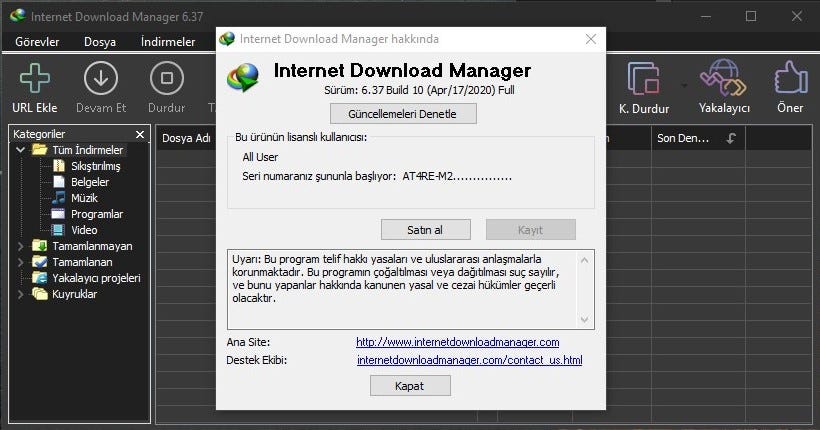Select the Müzik note icon
The width and height of the screenshot is (820, 430).
pyautogui.click(x=59, y=198)
